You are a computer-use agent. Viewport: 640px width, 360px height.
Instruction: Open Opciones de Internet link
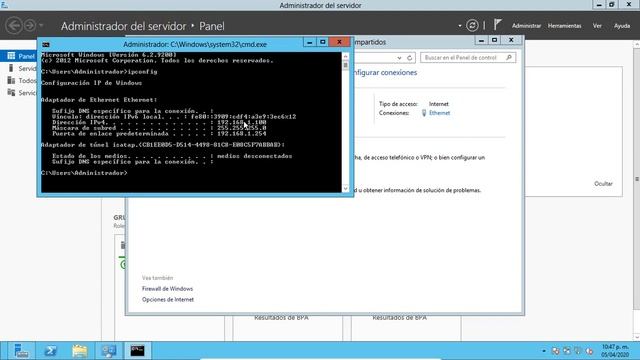coord(168,299)
